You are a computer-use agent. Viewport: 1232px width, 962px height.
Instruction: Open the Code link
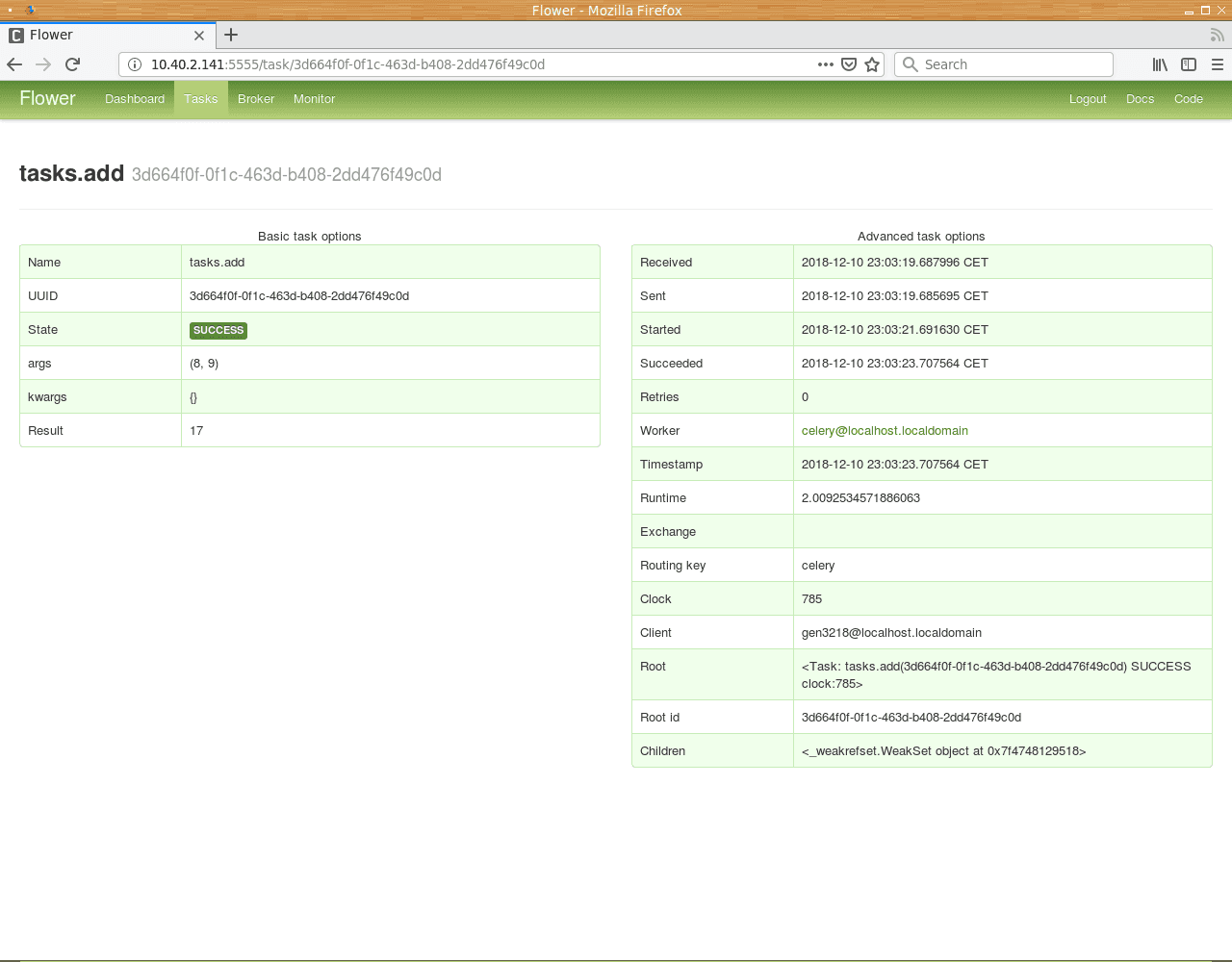[x=1189, y=99]
